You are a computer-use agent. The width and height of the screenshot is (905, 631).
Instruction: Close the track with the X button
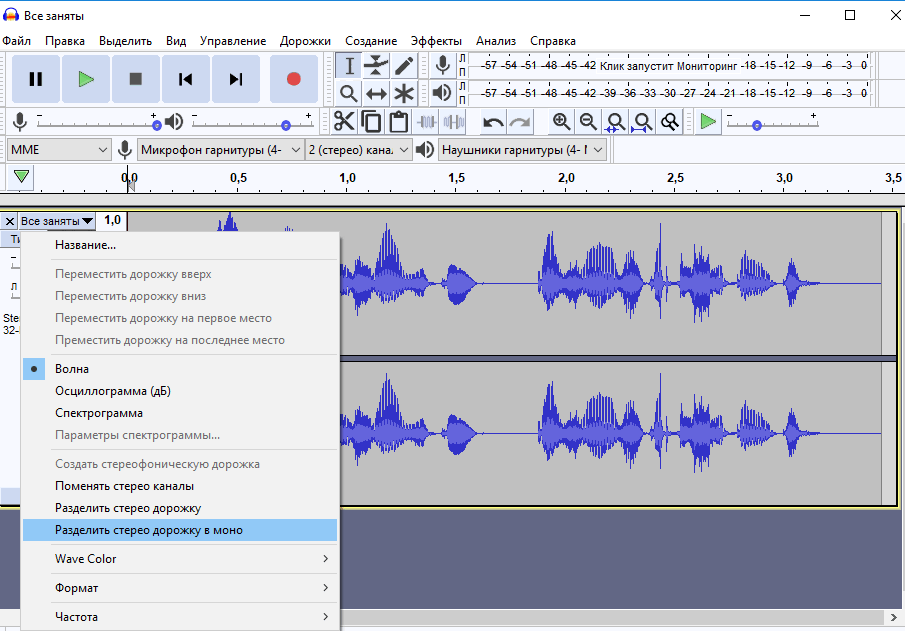(x=10, y=221)
